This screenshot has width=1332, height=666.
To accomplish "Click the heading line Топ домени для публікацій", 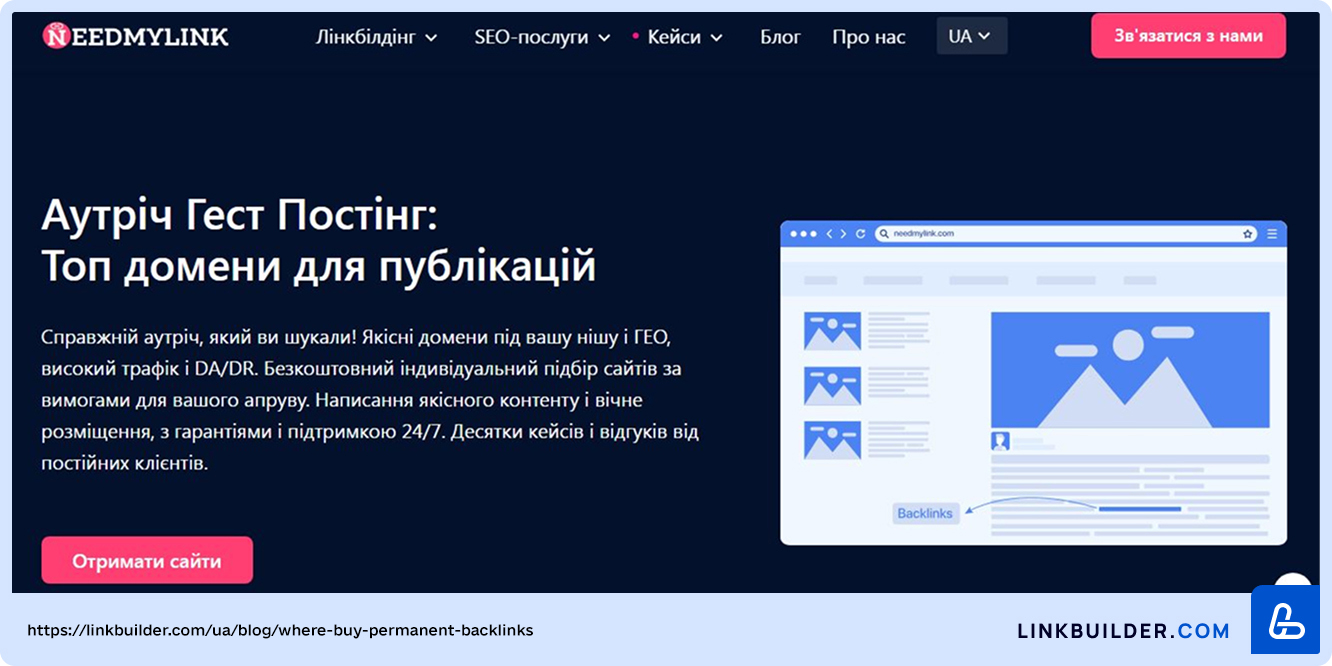I will 319,267.
